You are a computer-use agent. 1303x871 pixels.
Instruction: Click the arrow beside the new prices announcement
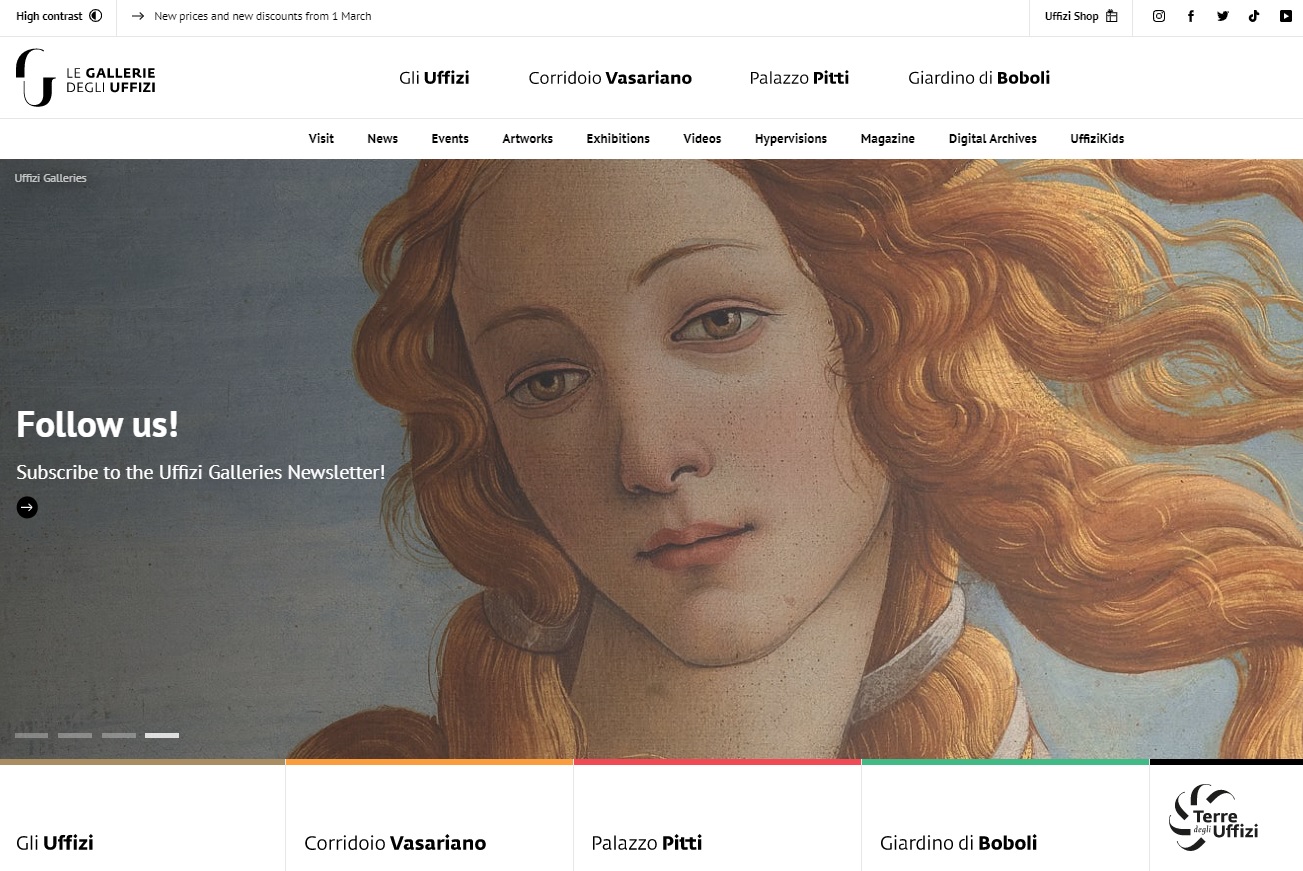coord(138,16)
